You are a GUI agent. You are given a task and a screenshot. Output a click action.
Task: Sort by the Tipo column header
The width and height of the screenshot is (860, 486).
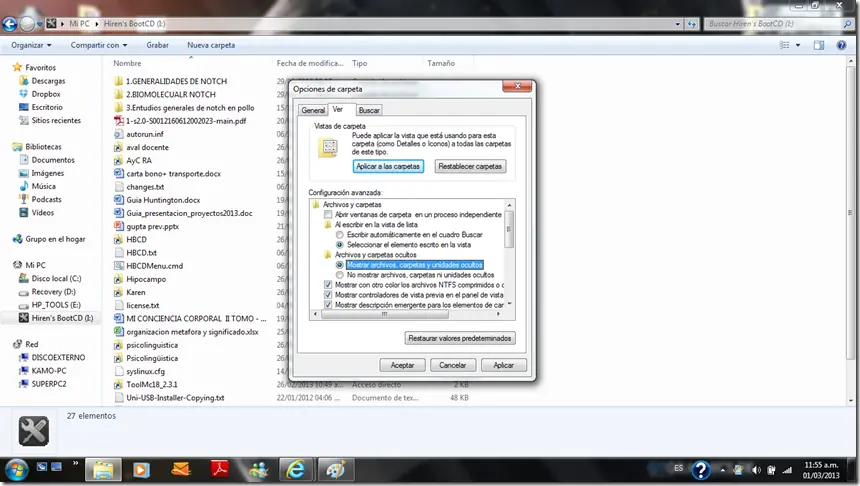click(360, 63)
